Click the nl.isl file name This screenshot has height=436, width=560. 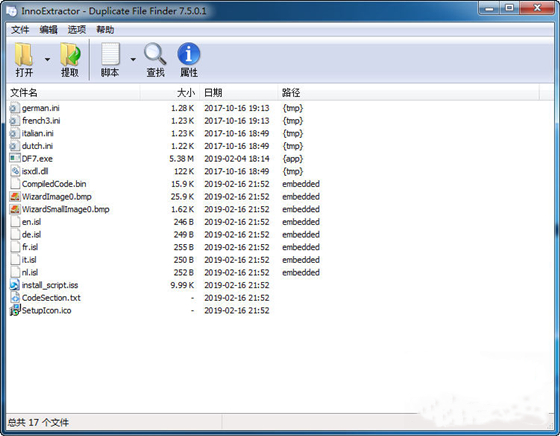point(30,272)
